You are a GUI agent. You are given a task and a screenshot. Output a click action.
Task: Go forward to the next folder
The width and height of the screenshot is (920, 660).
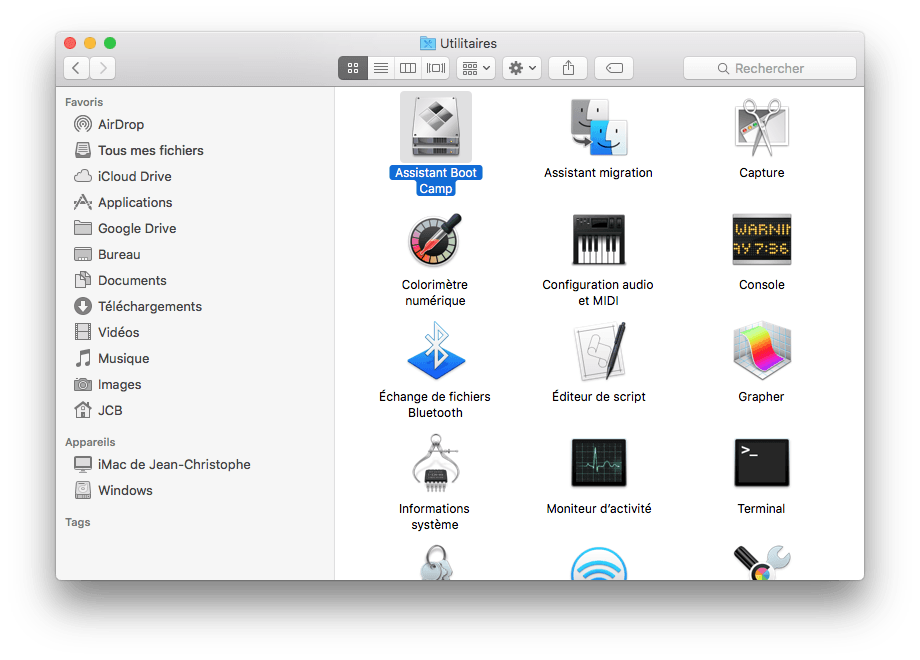click(103, 68)
